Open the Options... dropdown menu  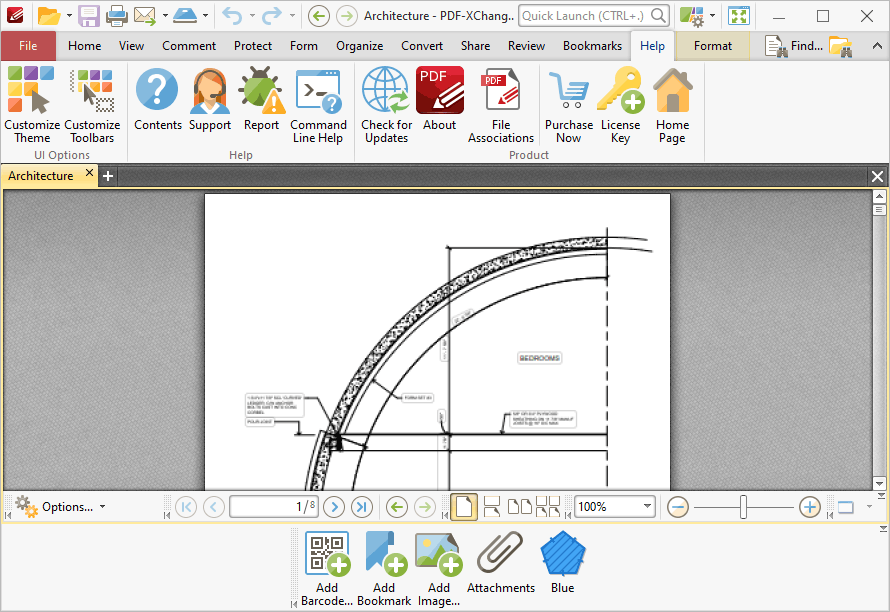[x=60, y=506]
